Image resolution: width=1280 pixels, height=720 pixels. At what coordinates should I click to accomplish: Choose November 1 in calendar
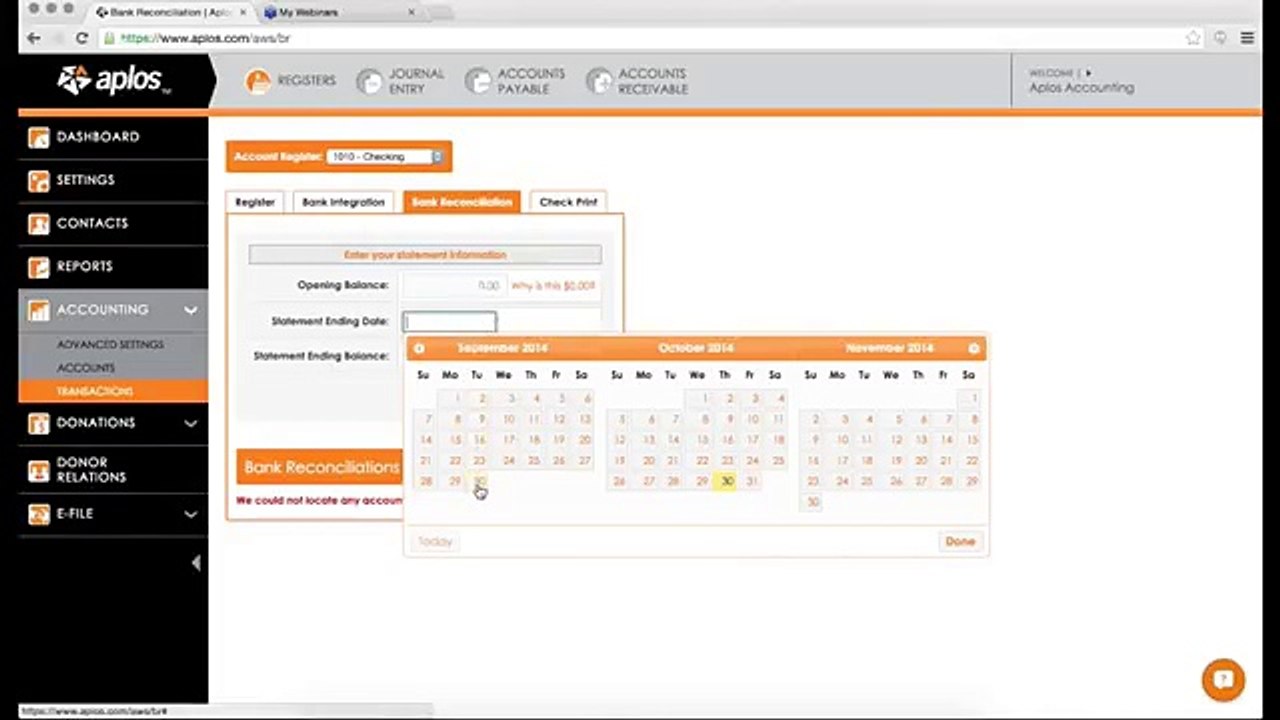coord(973,398)
